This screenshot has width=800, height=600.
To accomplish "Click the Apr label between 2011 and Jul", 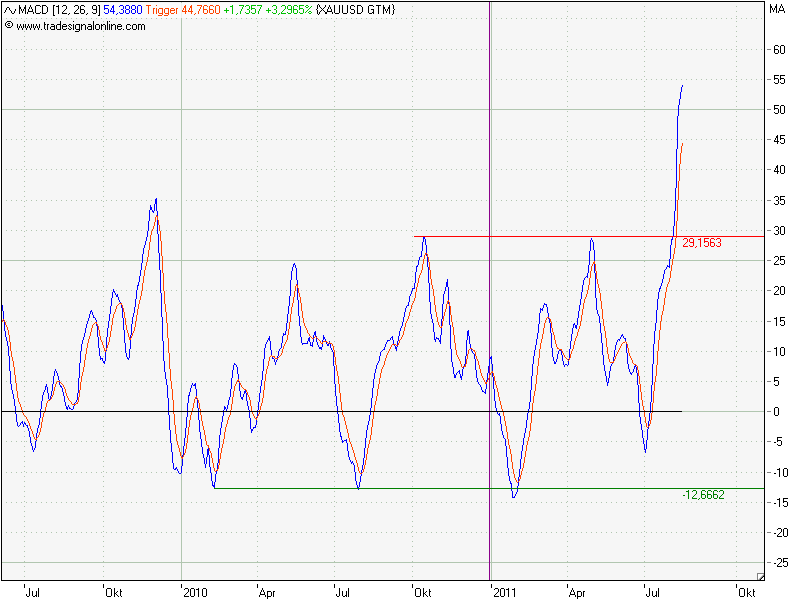I will pyautogui.click(x=578, y=592).
